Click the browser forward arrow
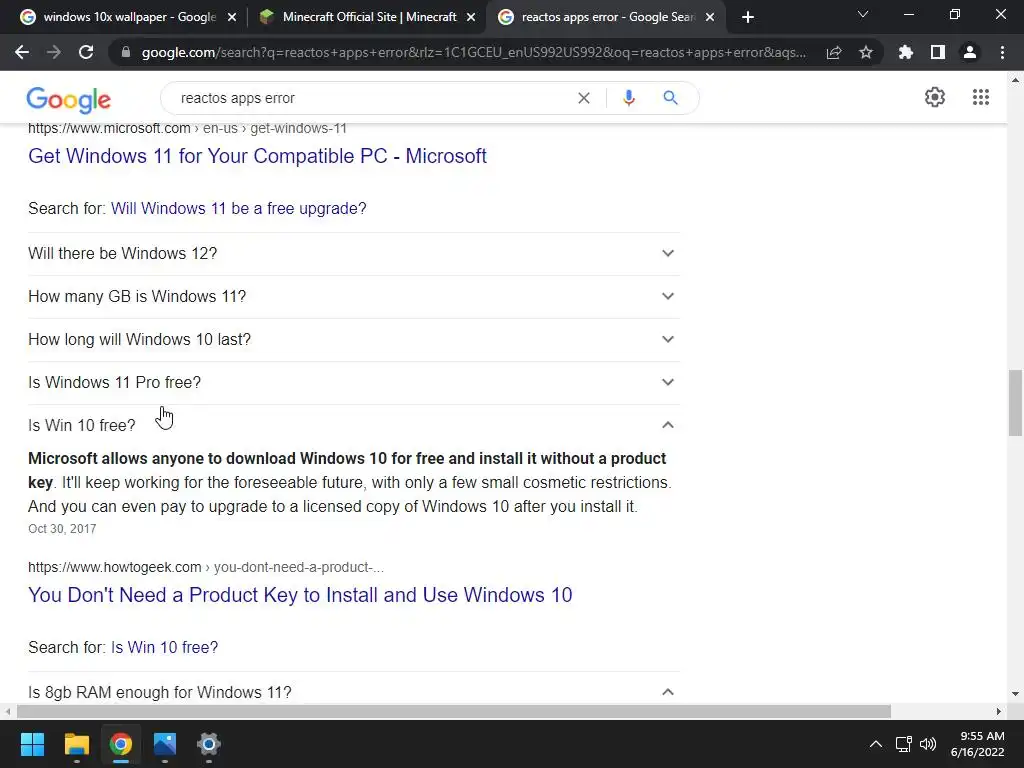 54,52
